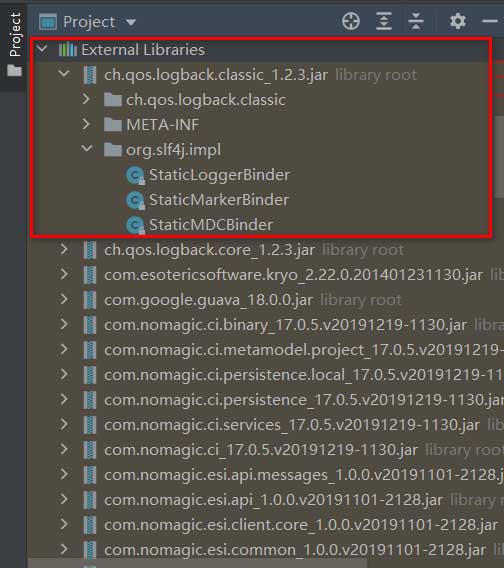Expand ch.qos.logback.core_1.2.3.jar node

[64, 249]
